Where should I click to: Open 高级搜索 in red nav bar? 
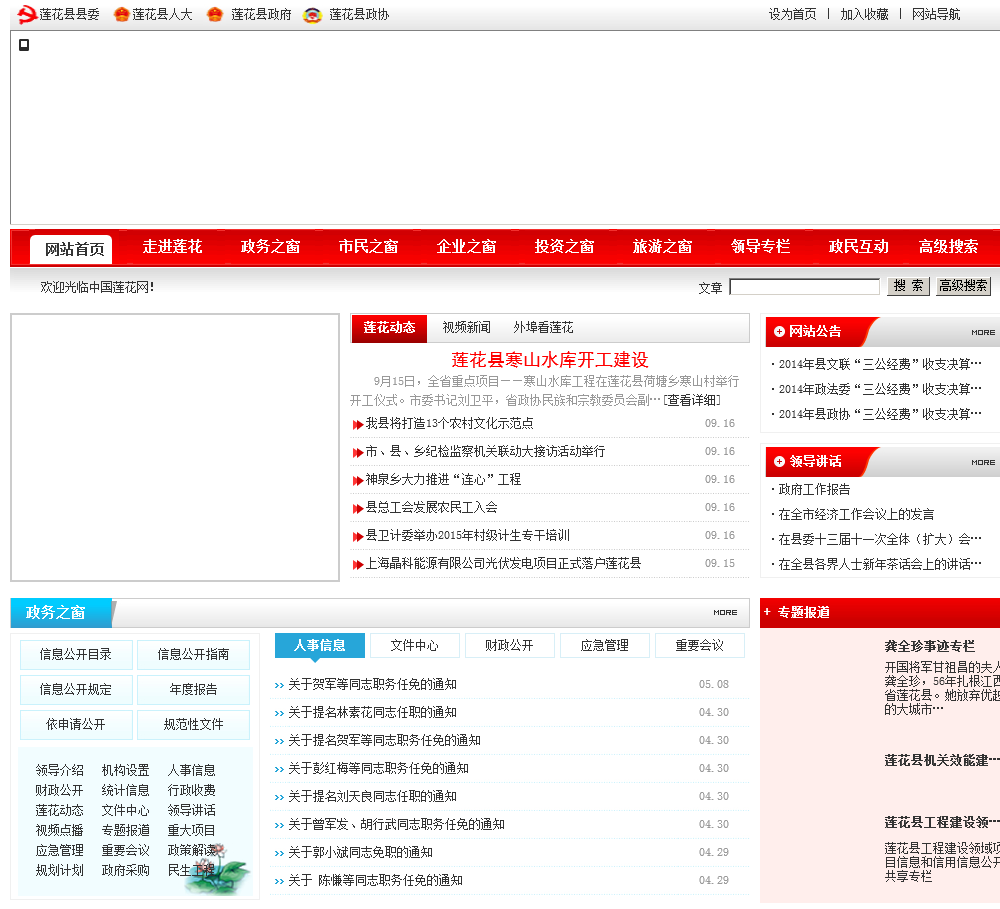[x=948, y=246]
